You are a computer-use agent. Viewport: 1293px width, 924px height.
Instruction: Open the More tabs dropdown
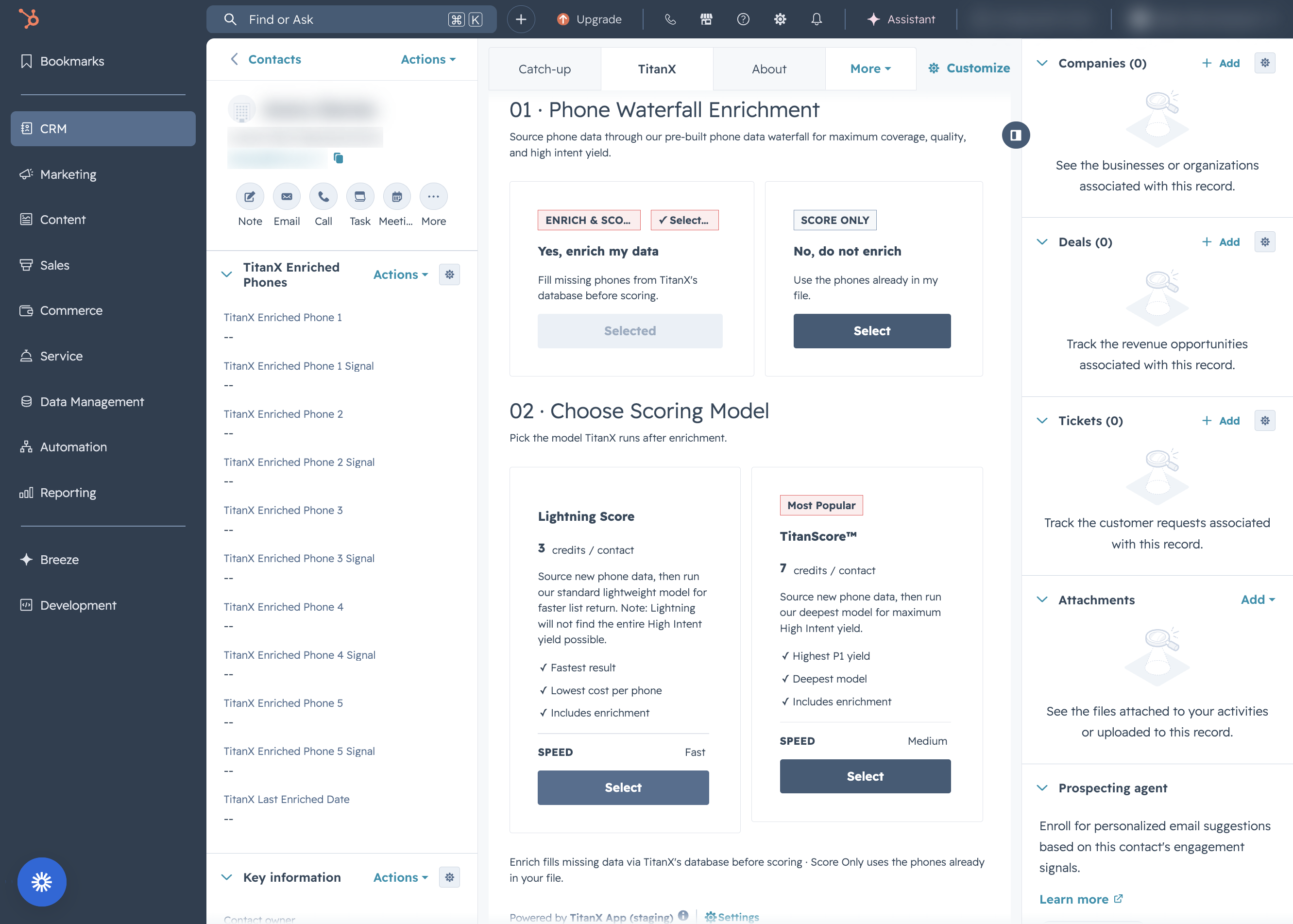[x=870, y=69]
